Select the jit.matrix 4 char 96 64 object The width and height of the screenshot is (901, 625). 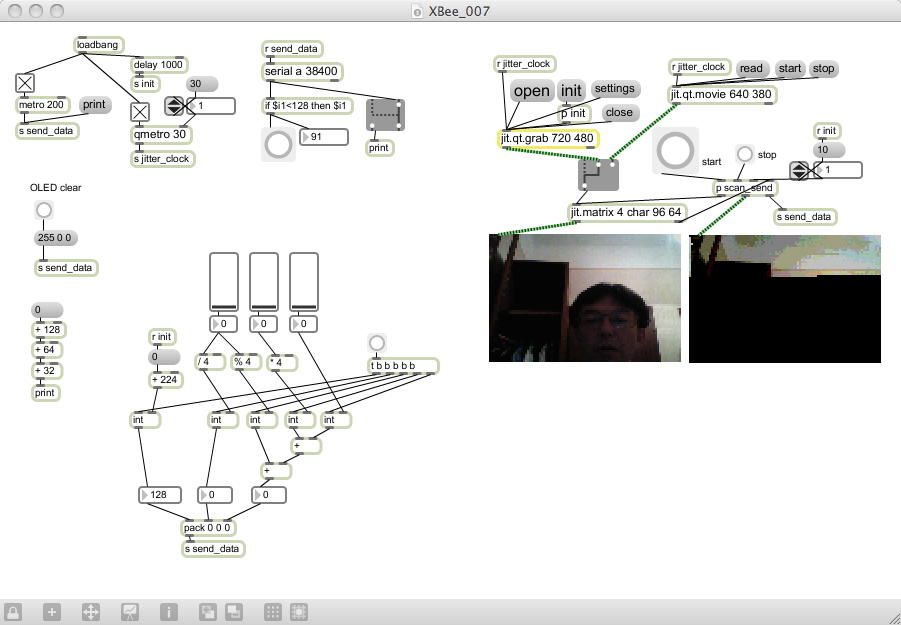click(626, 213)
